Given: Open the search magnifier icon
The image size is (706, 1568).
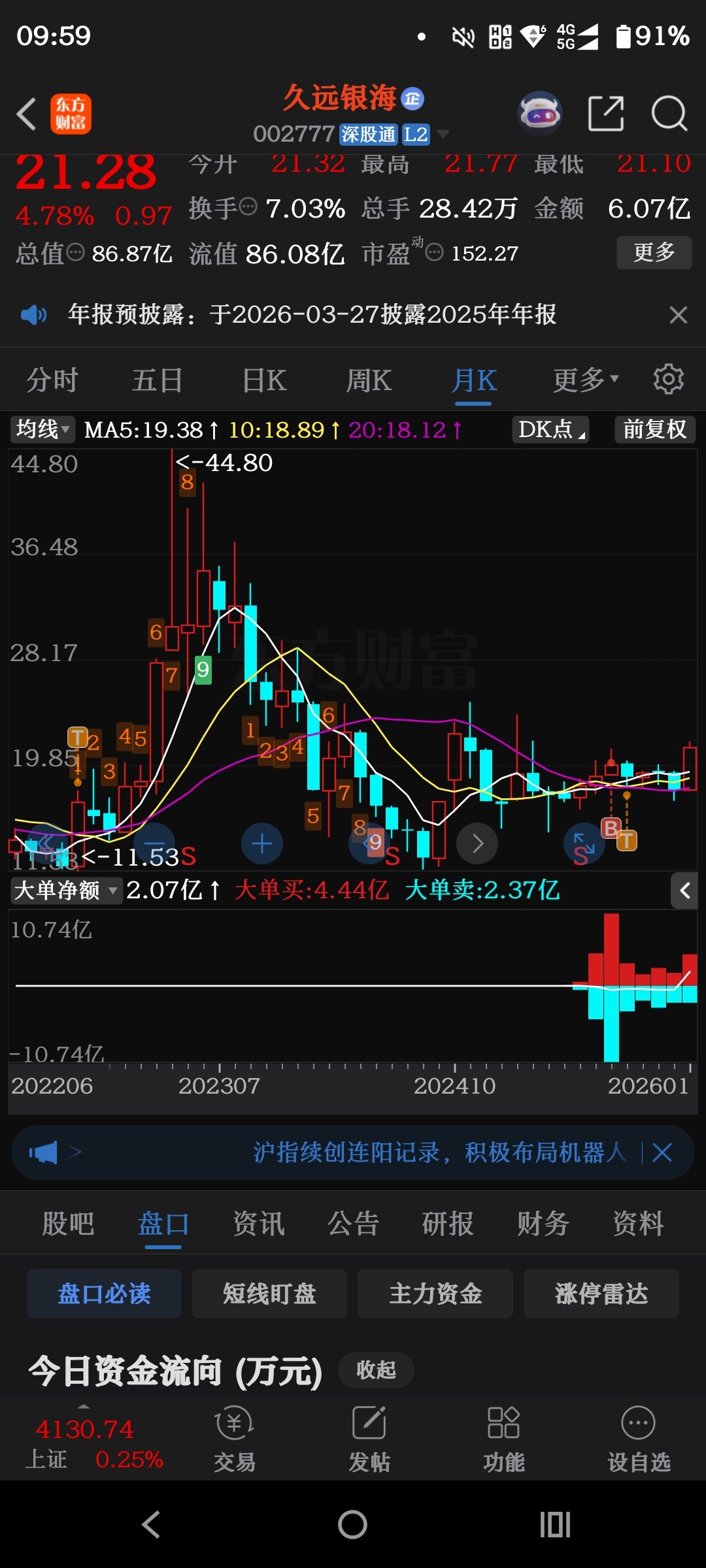Looking at the screenshot, I should (669, 114).
